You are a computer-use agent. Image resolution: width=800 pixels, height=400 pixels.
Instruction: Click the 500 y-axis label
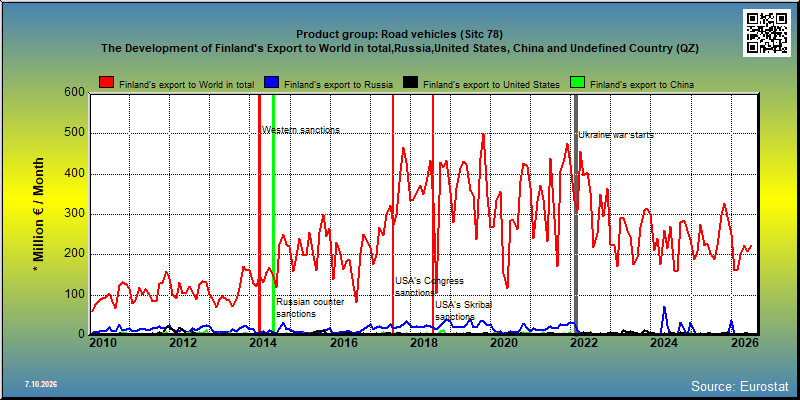[x=76, y=134]
